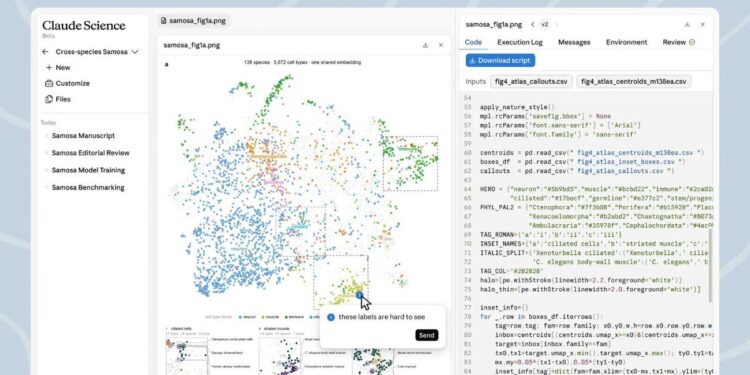This screenshot has height=375, width=750.
Task: Open the Samosa Model Training conversation
Action: click(88, 170)
